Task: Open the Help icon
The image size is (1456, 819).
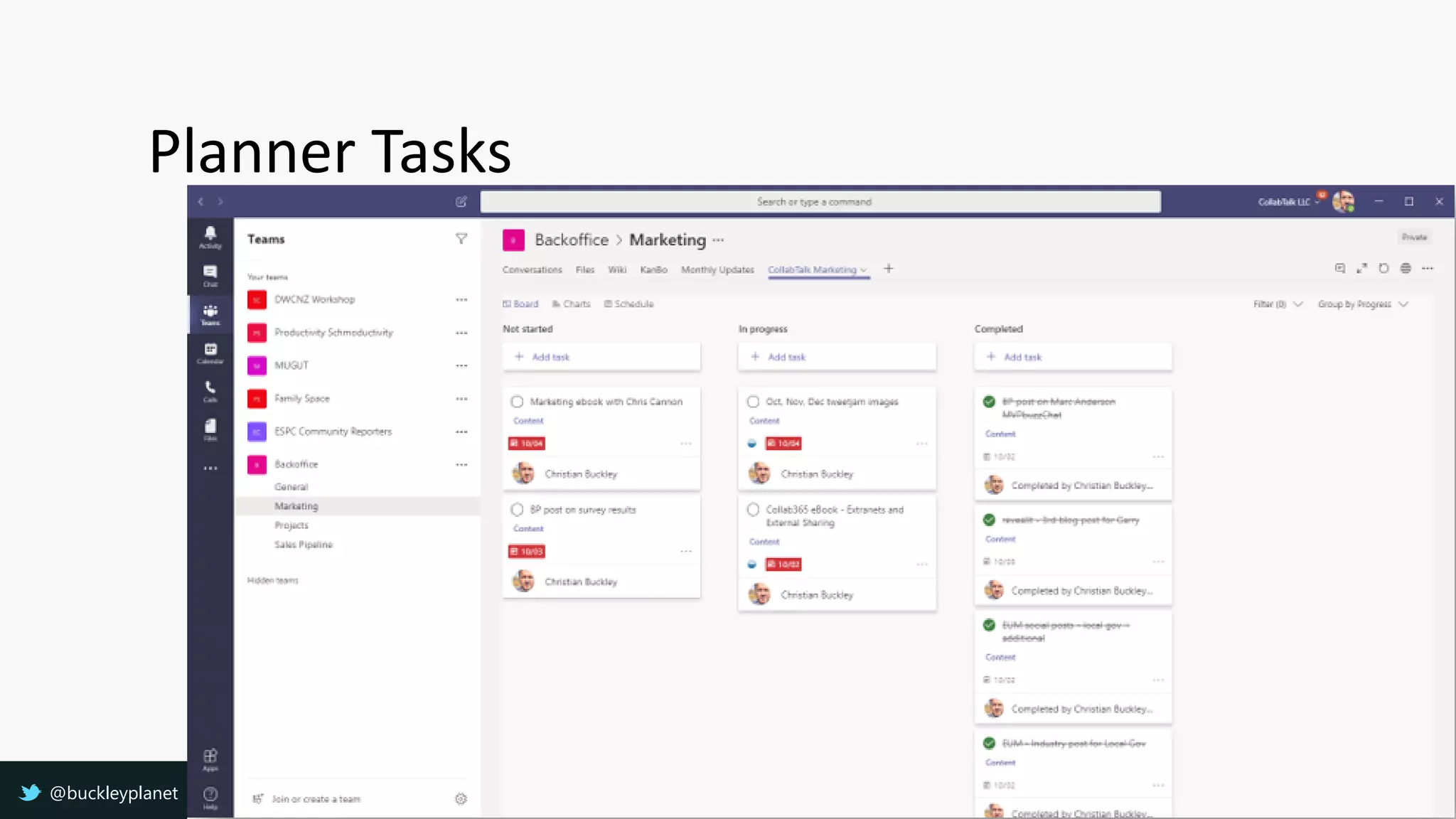Action: 210,798
